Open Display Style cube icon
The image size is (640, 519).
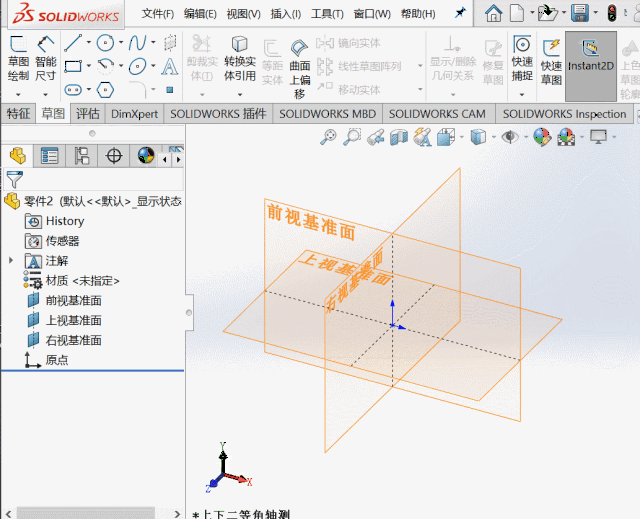click(478, 137)
